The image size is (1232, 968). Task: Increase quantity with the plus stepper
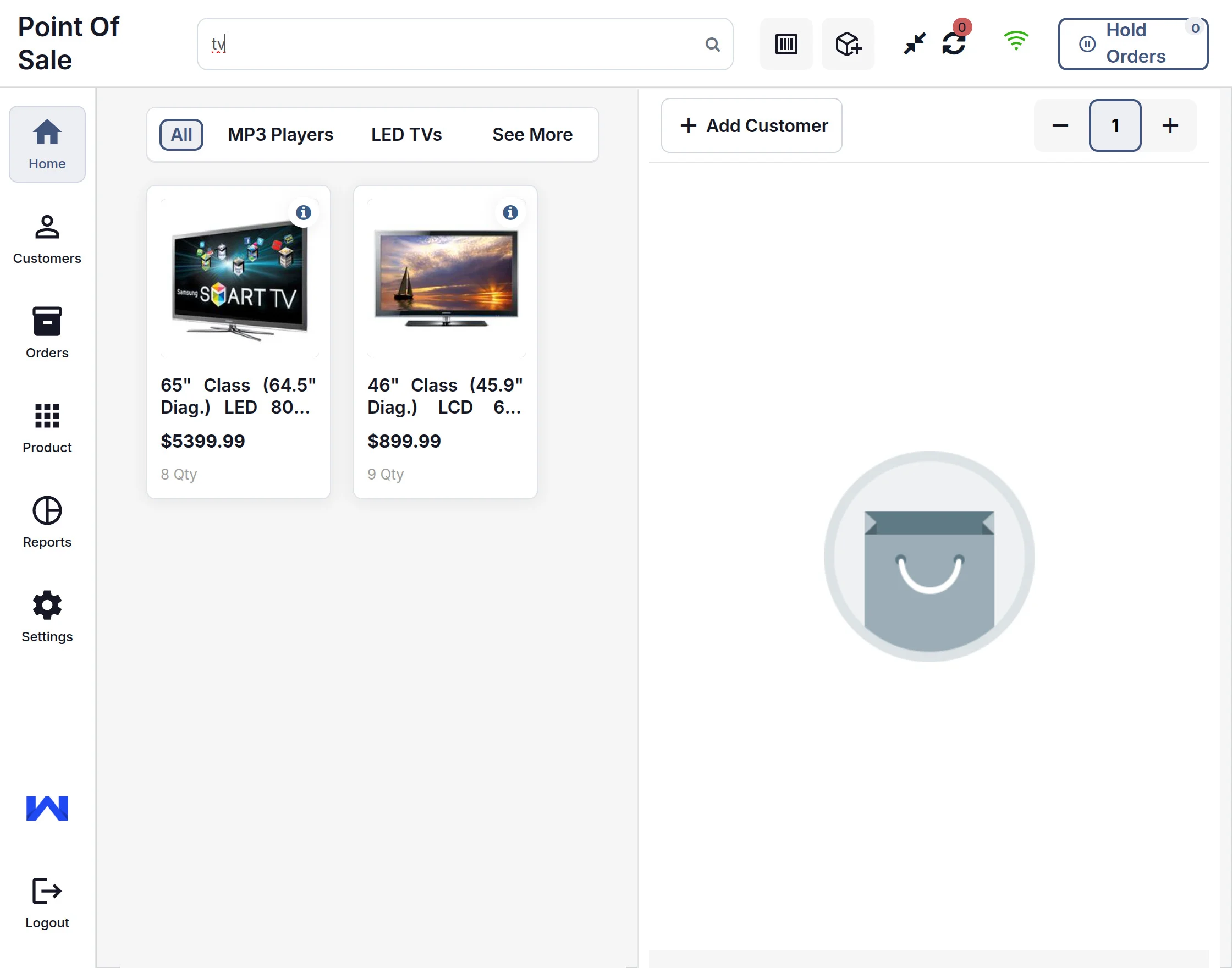(1170, 125)
